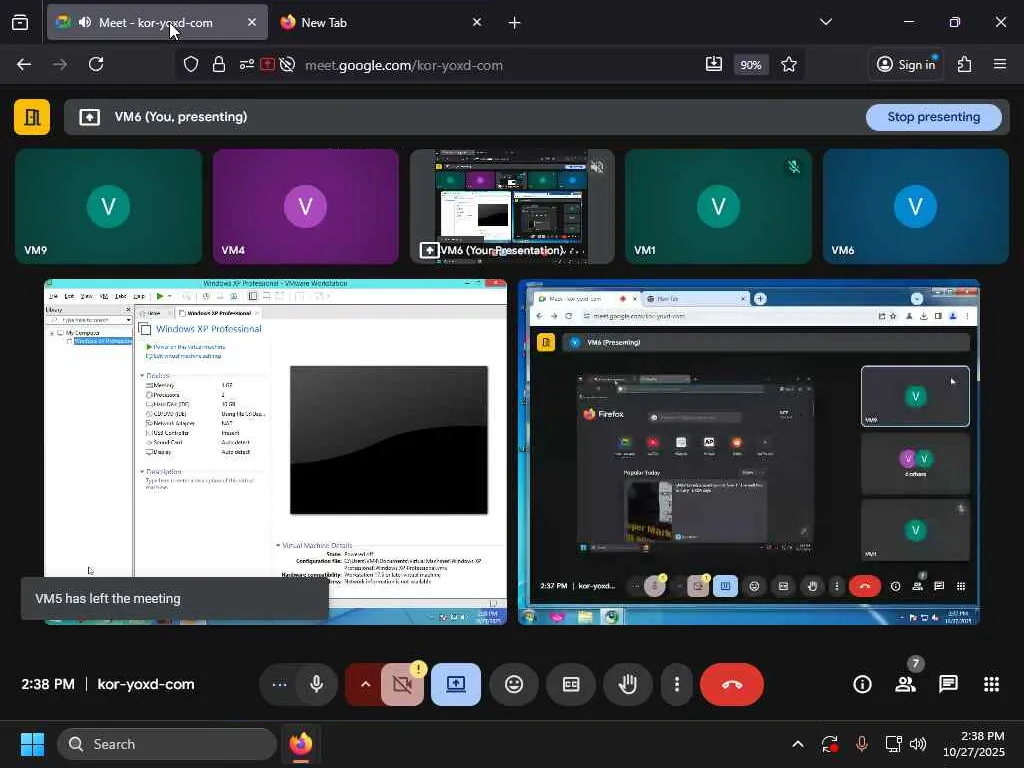Click the yellow meeting room icon
The image size is (1024, 768).
click(32, 117)
